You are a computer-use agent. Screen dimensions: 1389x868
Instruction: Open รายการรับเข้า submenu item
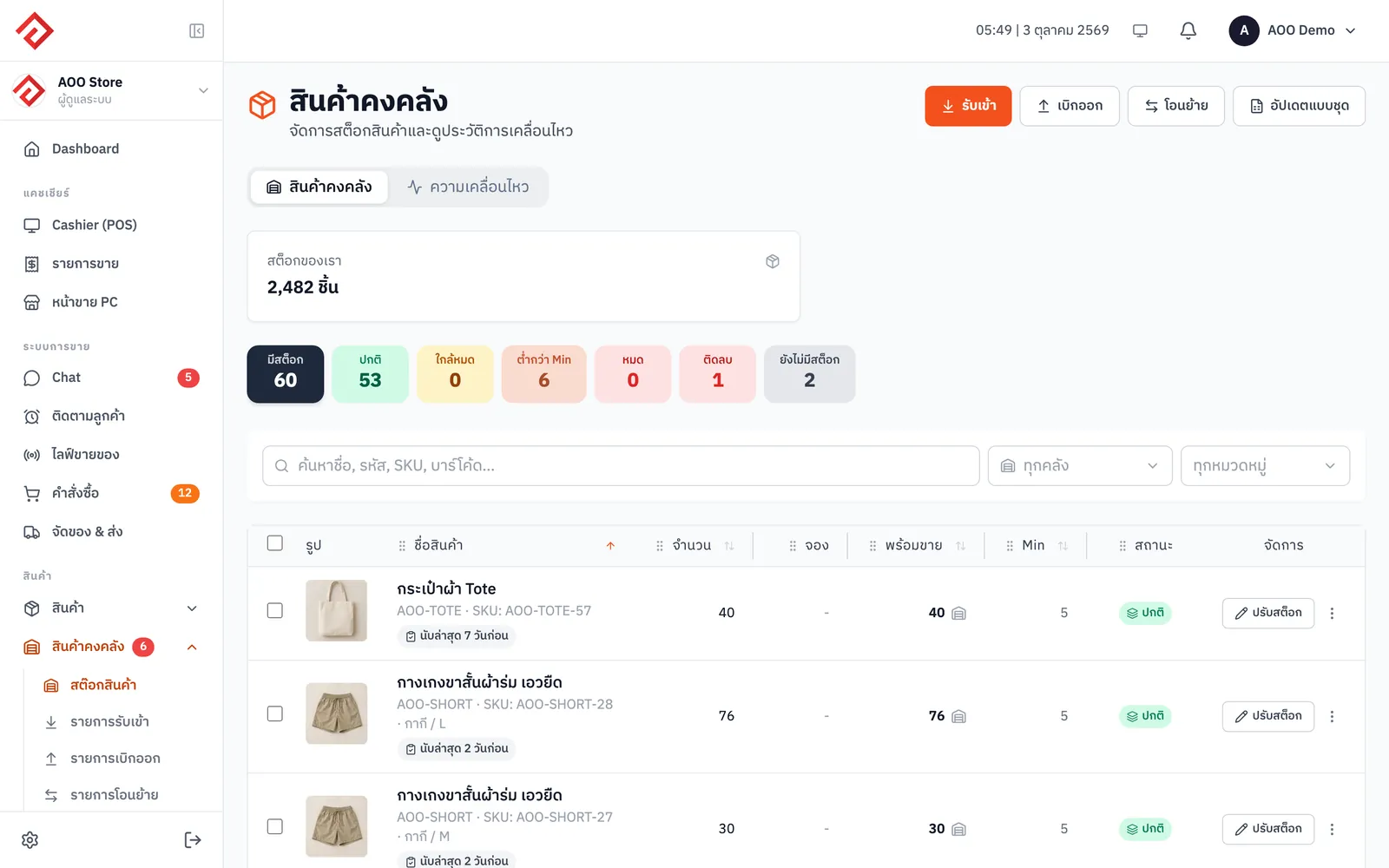coord(121,722)
